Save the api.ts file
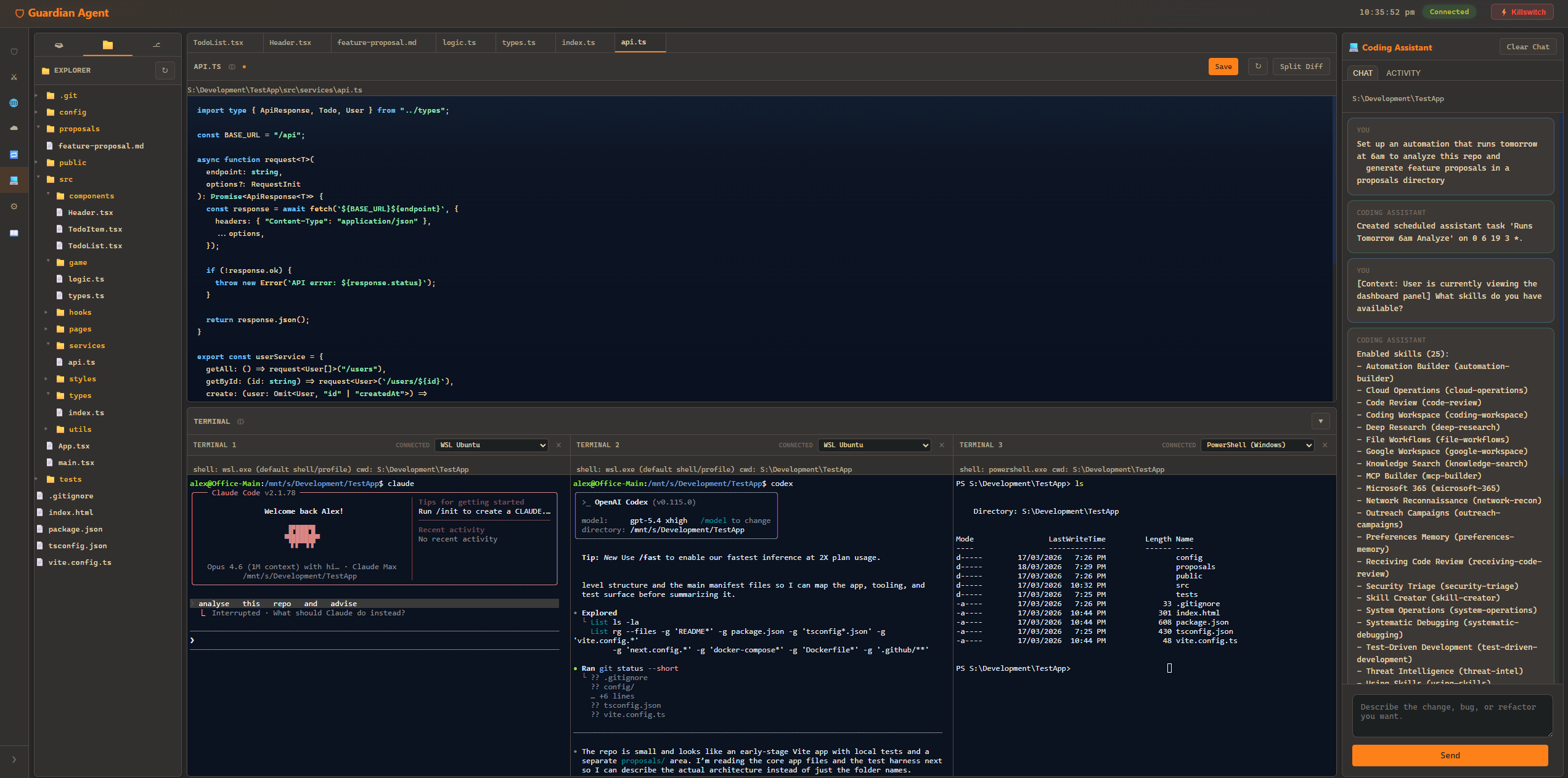Screen dimensions: 1568x778 [1223, 67]
